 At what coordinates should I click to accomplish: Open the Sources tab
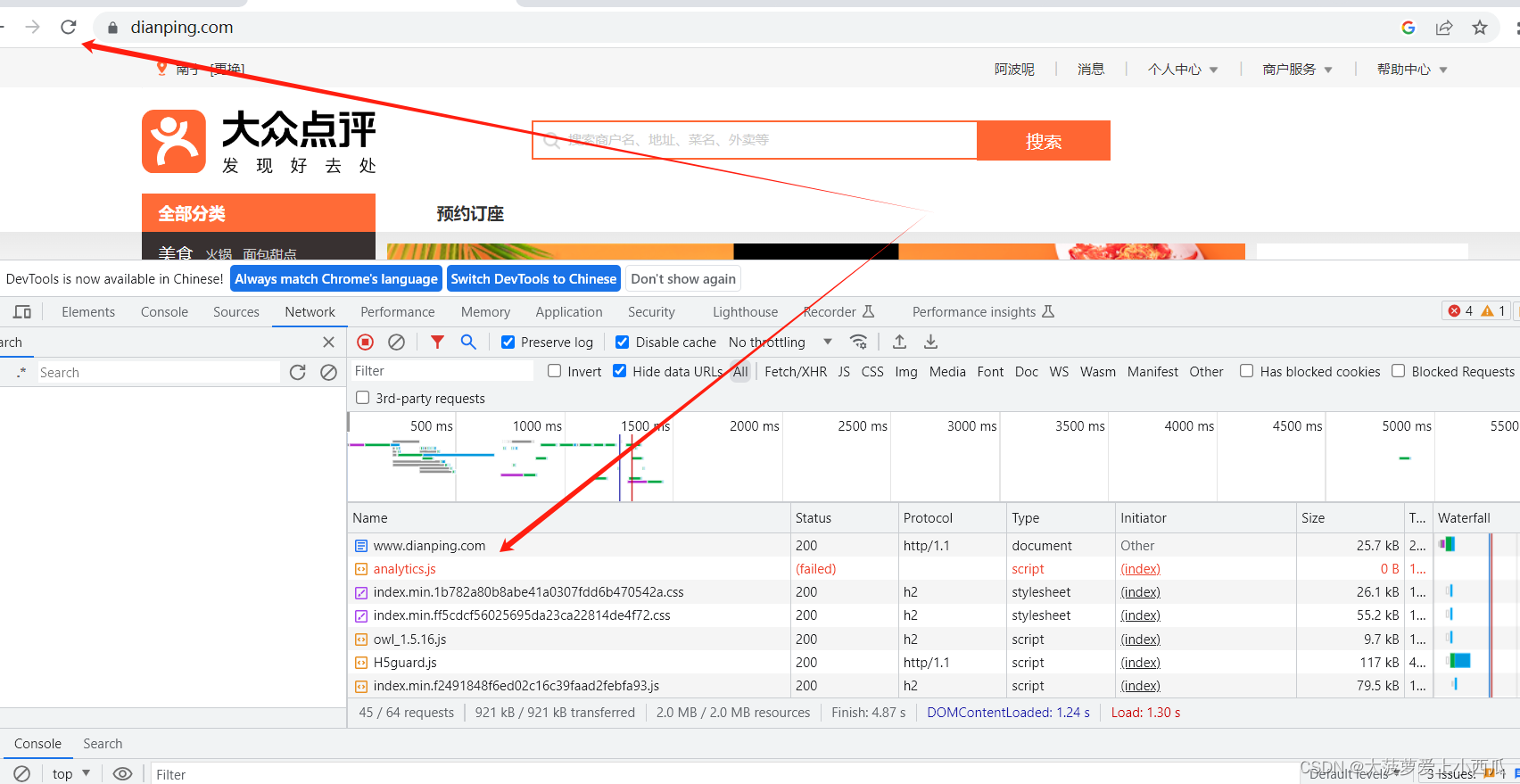pyautogui.click(x=236, y=311)
